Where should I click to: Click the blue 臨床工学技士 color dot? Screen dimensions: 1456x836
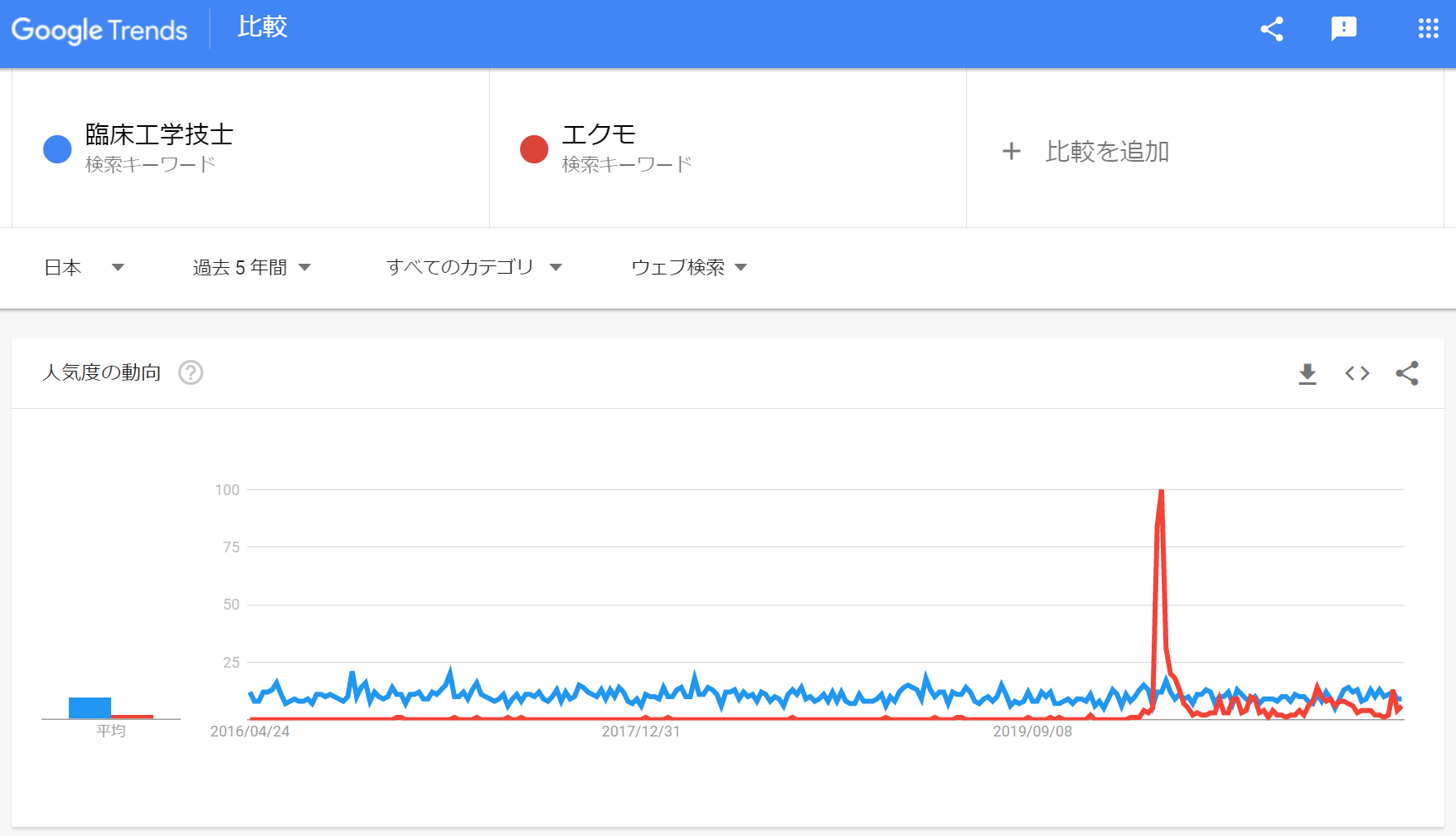[x=57, y=149]
